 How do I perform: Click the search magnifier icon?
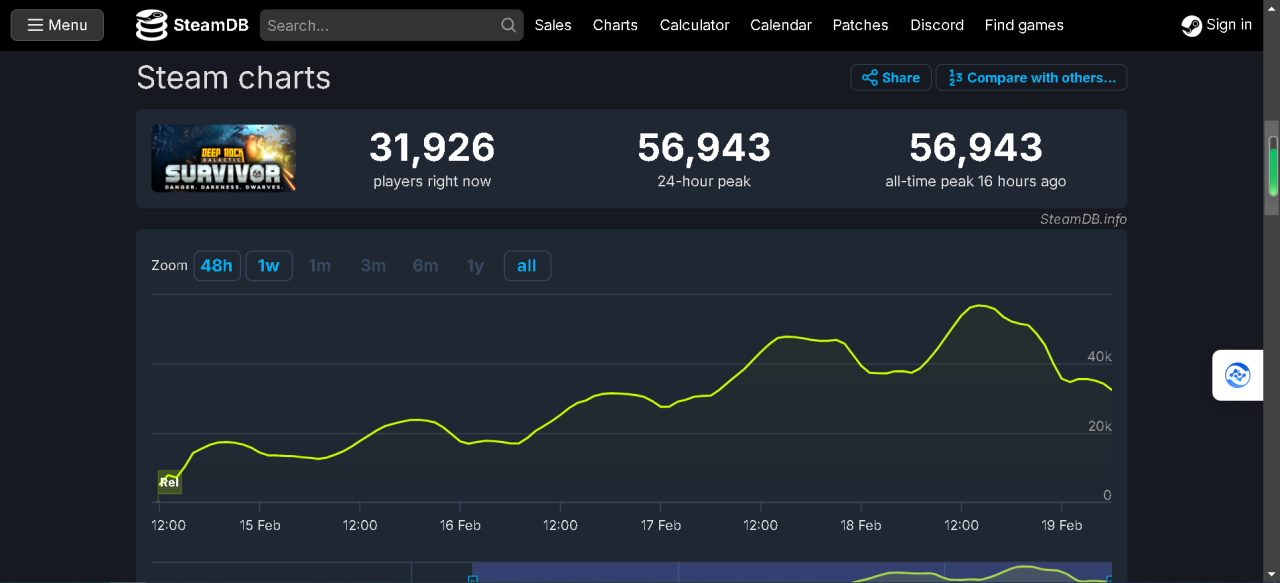click(509, 25)
